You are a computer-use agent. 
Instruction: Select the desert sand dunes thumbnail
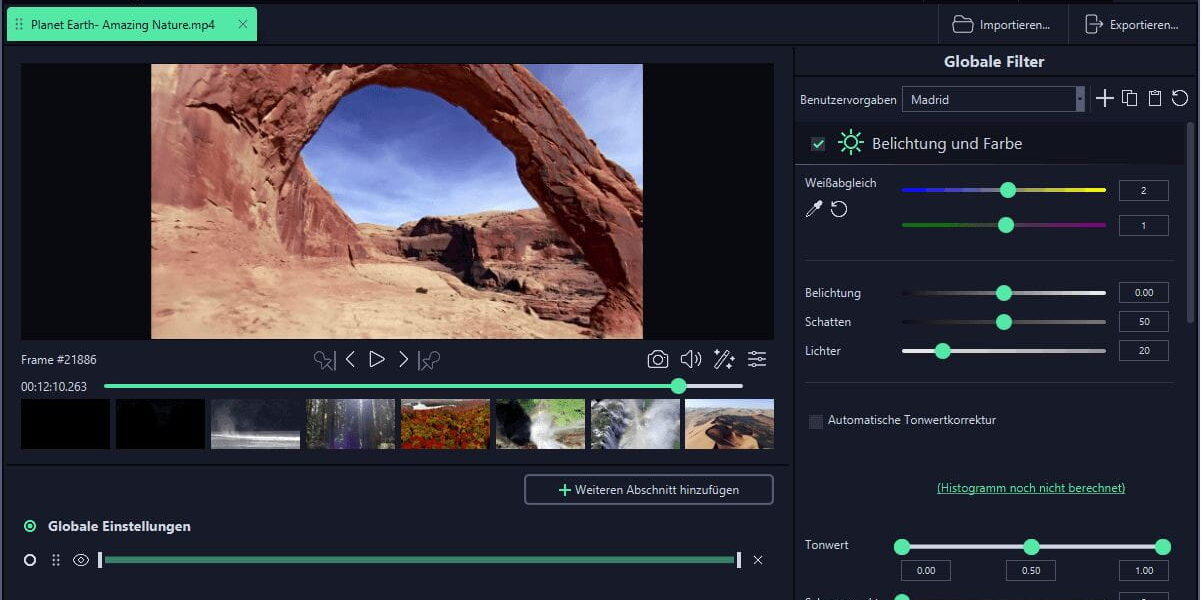(729, 424)
